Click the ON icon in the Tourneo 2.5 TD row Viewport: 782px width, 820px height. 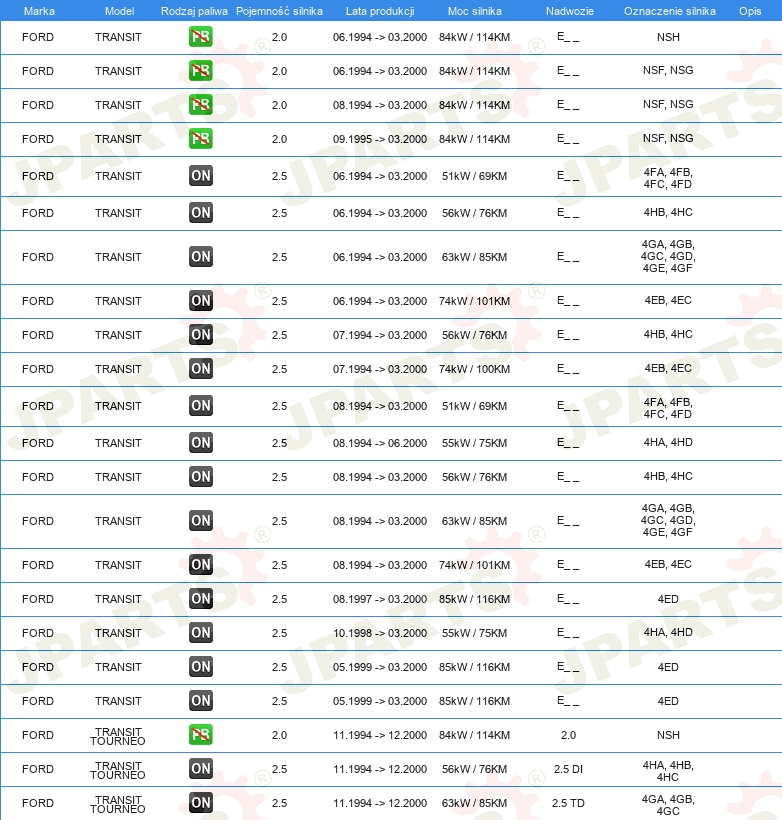point(201,803)
